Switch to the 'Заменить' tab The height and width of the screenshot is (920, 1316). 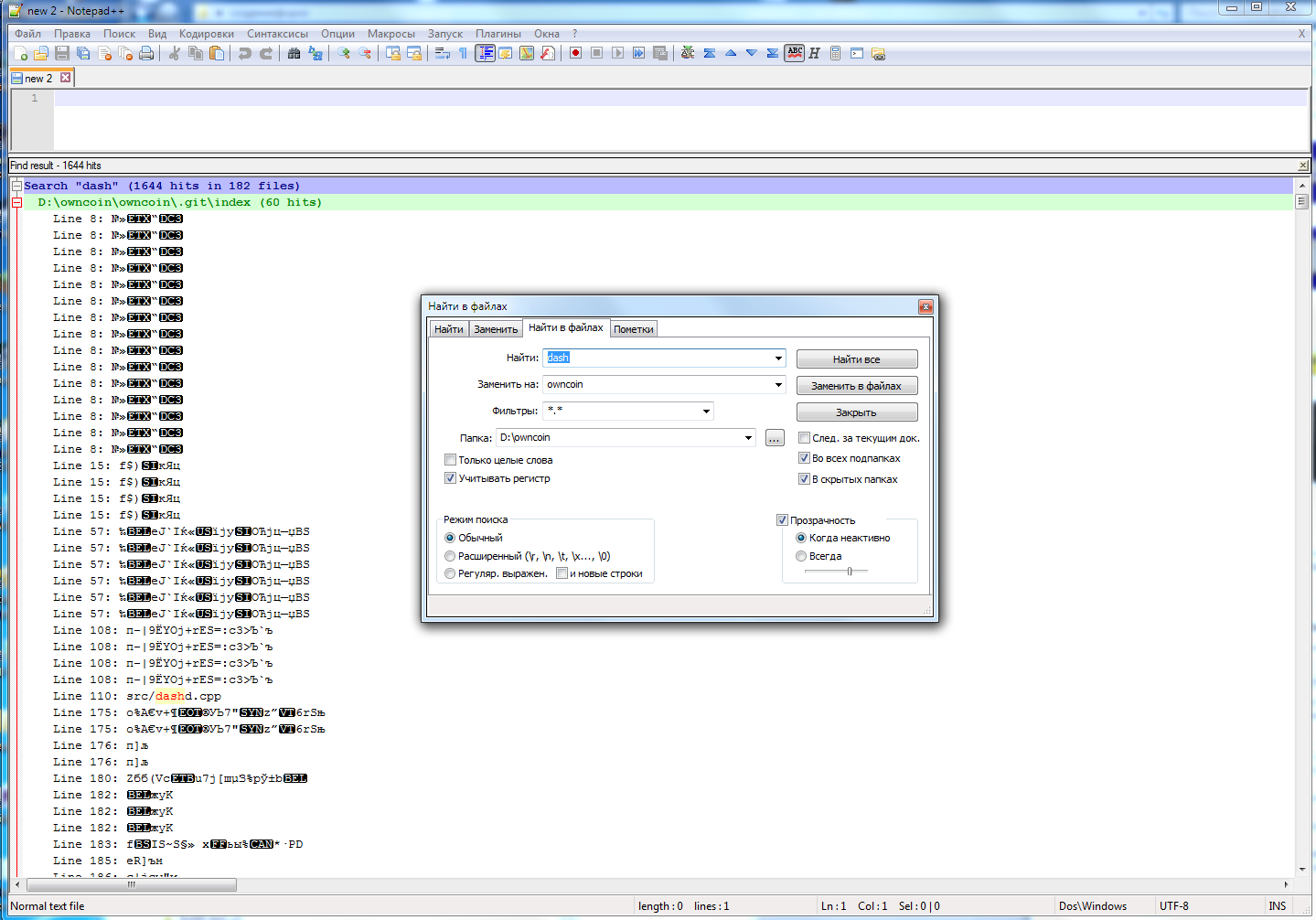click(x=496, y=329)
